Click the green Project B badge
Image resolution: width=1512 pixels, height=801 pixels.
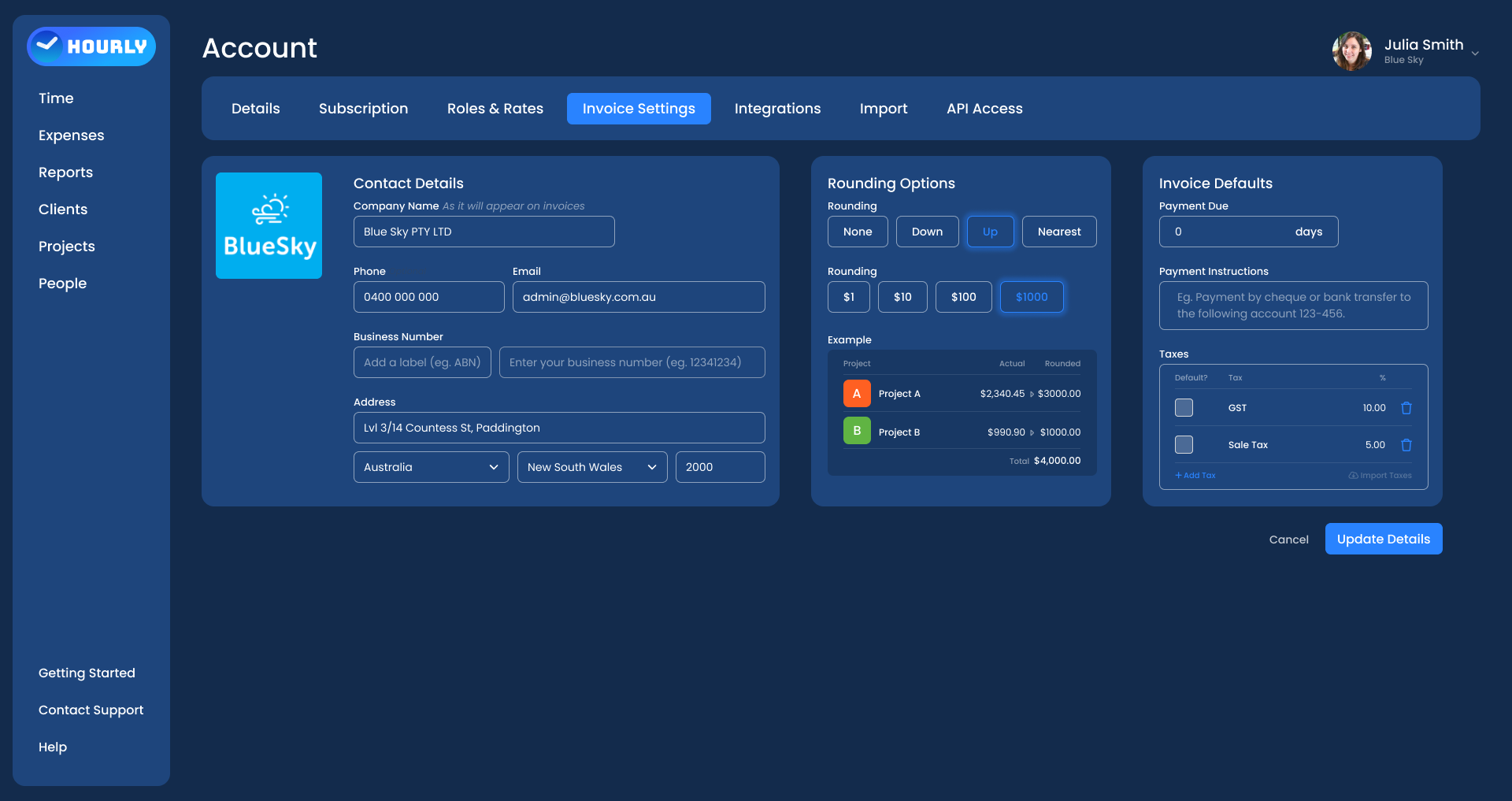(x=856, y=431)
